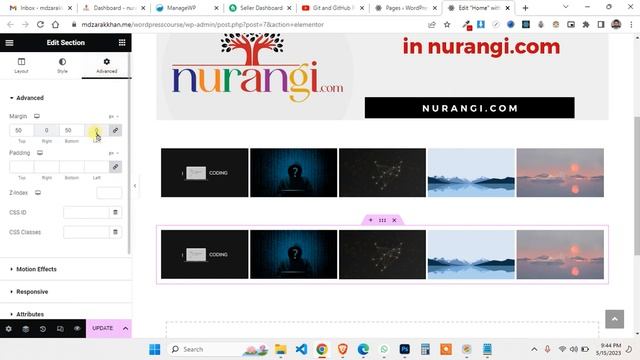
Task: Open Margin responsive device selector
Action: [37, 116]
